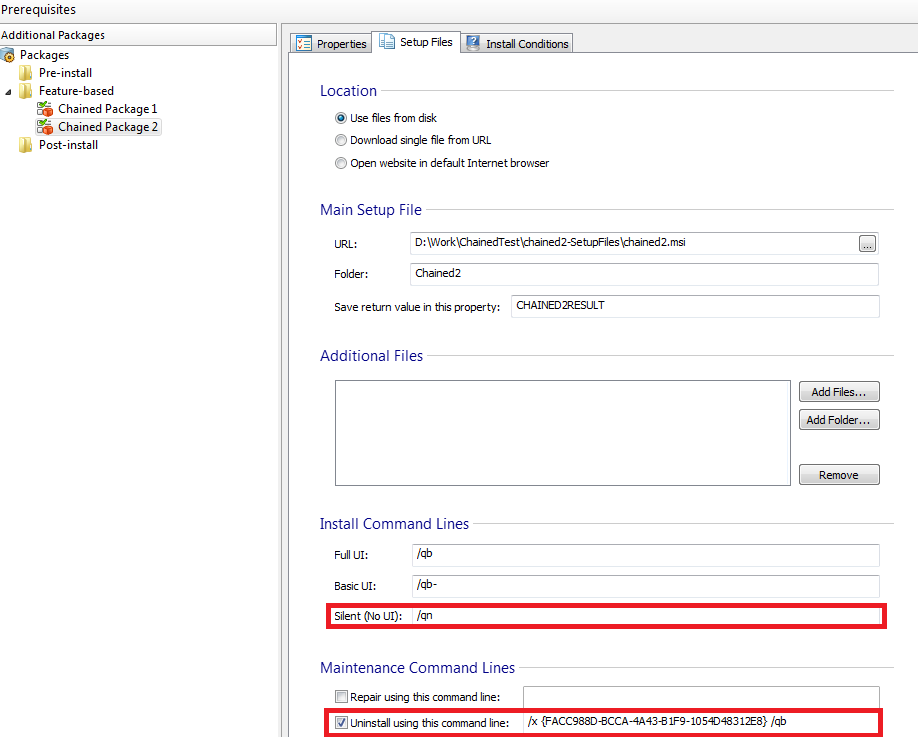Image resolution: width=918 pixels, height=737 pixels.
Task: Select Download single file from URL
Action: coord(341,140)
